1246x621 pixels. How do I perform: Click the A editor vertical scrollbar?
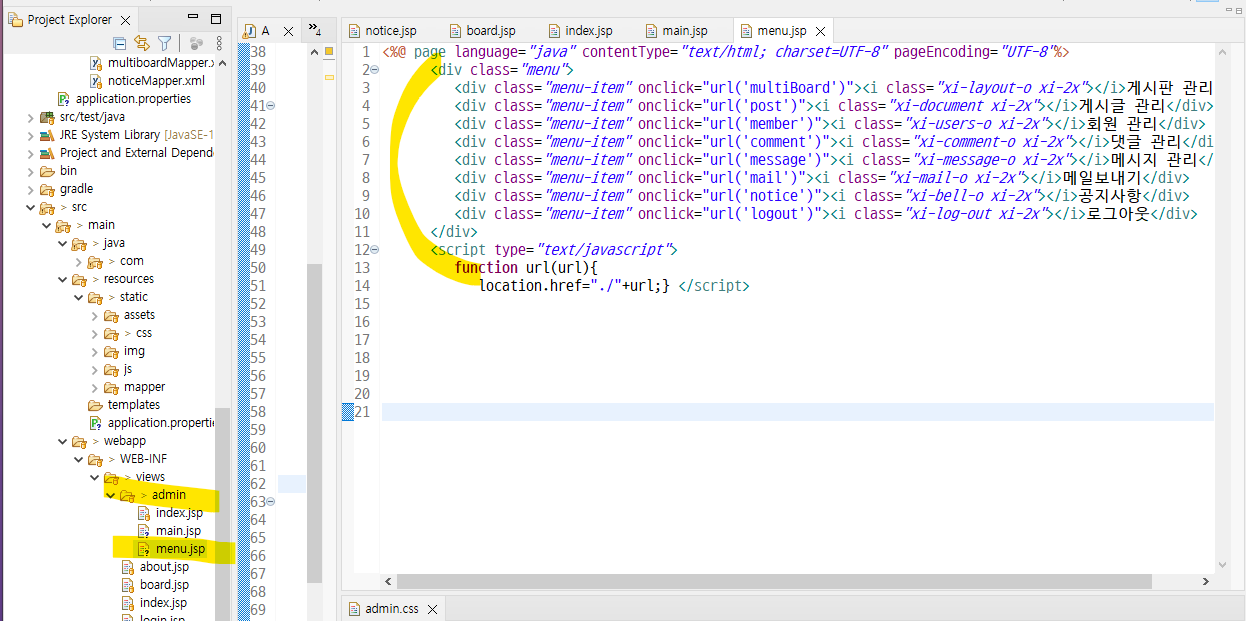tap(314, 423)
